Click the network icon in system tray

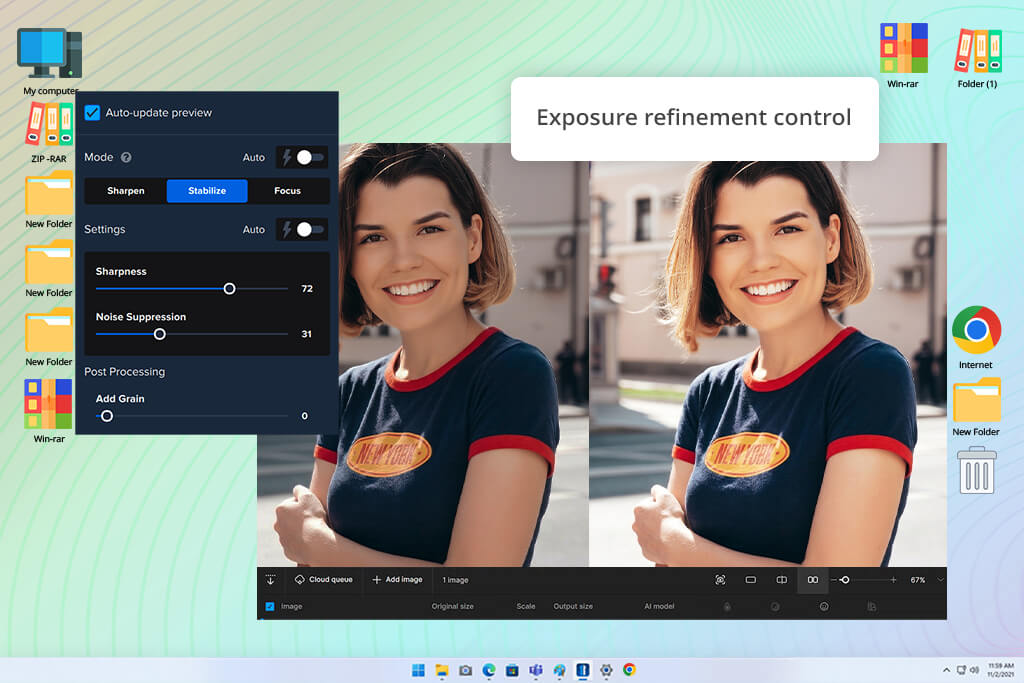[961, 670]
